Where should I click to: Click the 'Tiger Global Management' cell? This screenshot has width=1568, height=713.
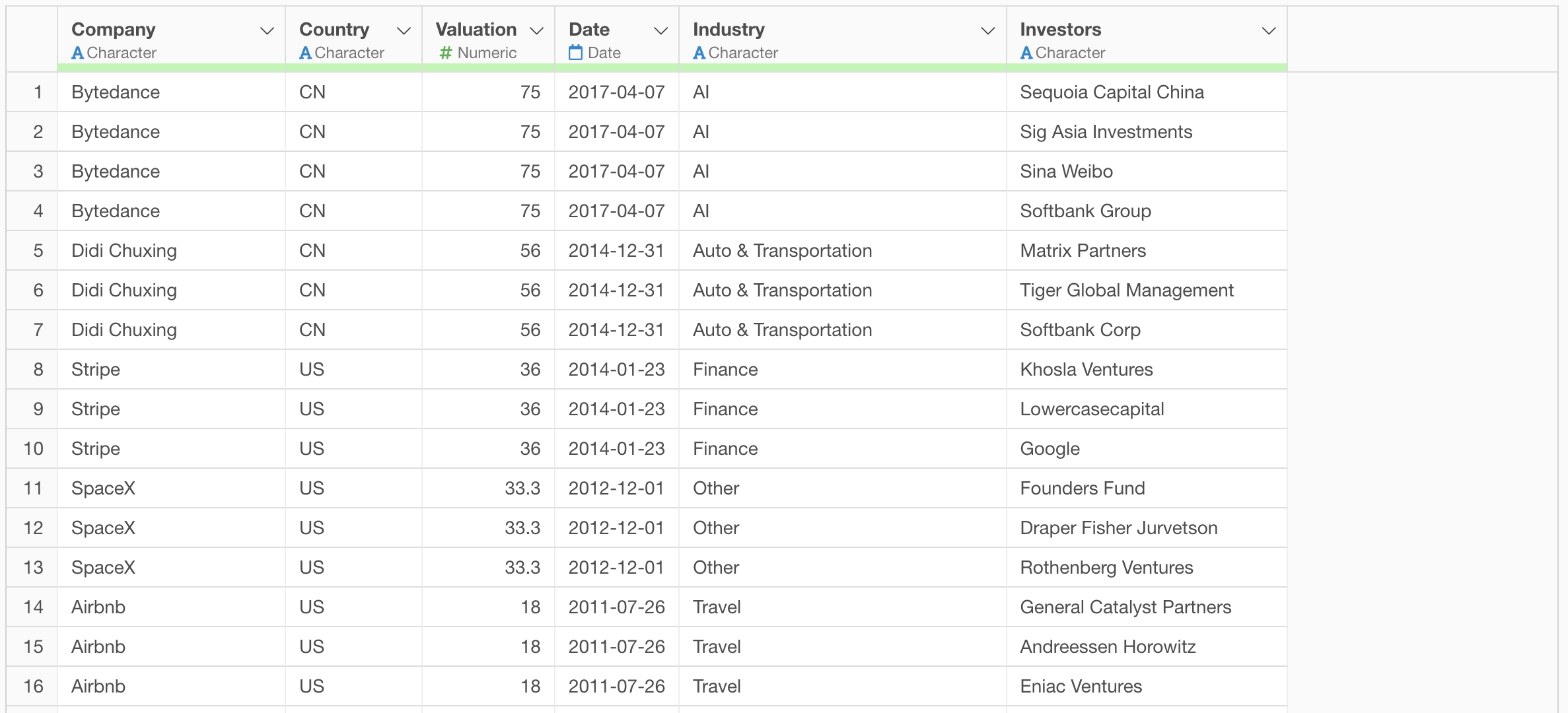(x=1147, y=290)
